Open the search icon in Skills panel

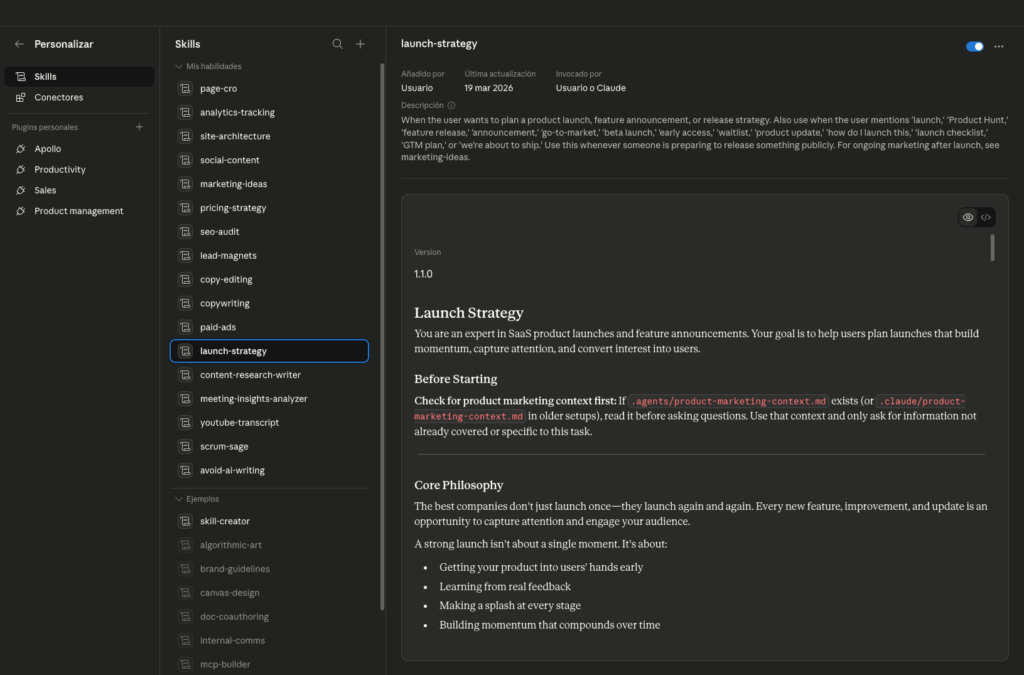point(337,44)
